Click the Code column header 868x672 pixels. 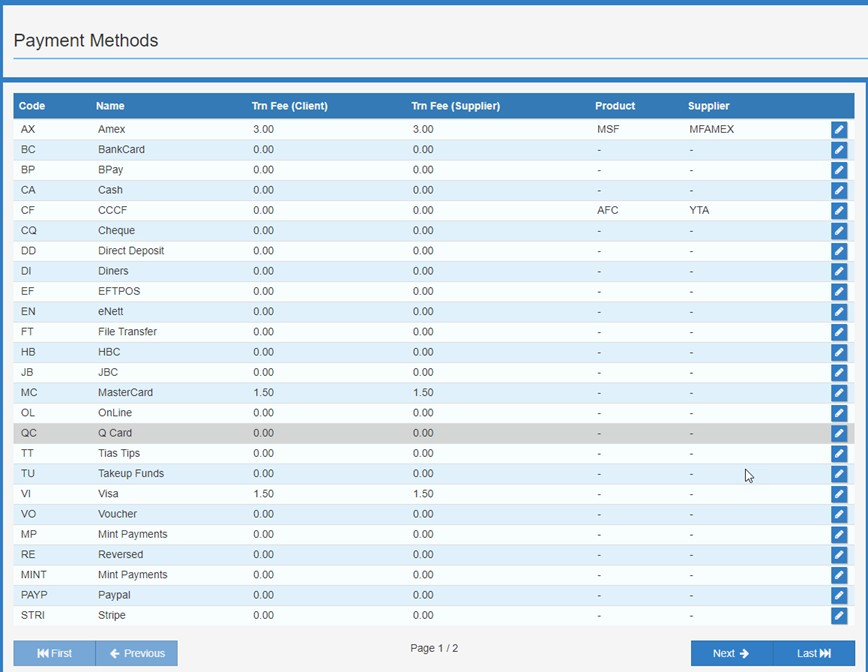coord(32,106)
